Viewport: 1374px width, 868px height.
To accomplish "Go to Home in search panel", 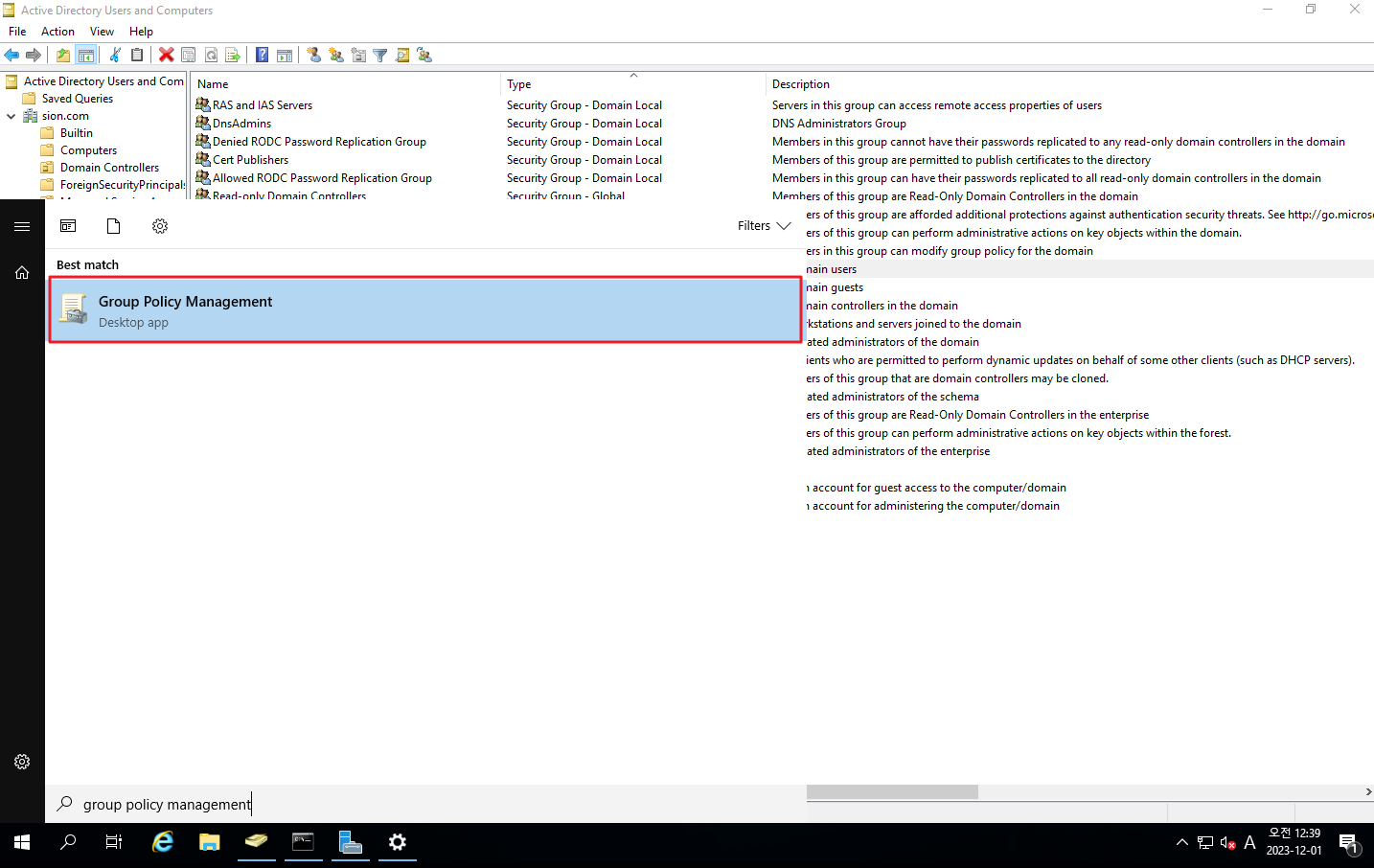I will 22,273.
